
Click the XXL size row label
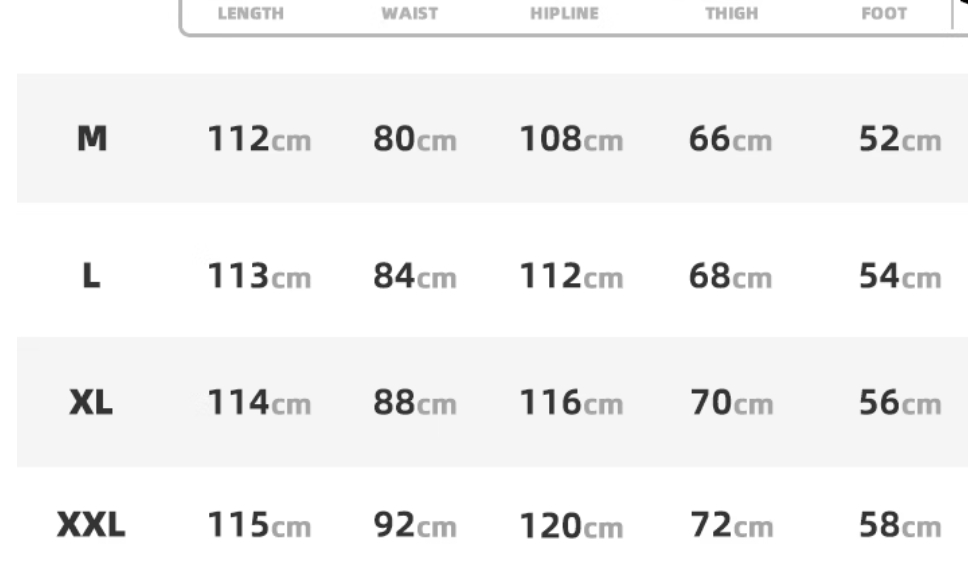click(x=91, y=525)
